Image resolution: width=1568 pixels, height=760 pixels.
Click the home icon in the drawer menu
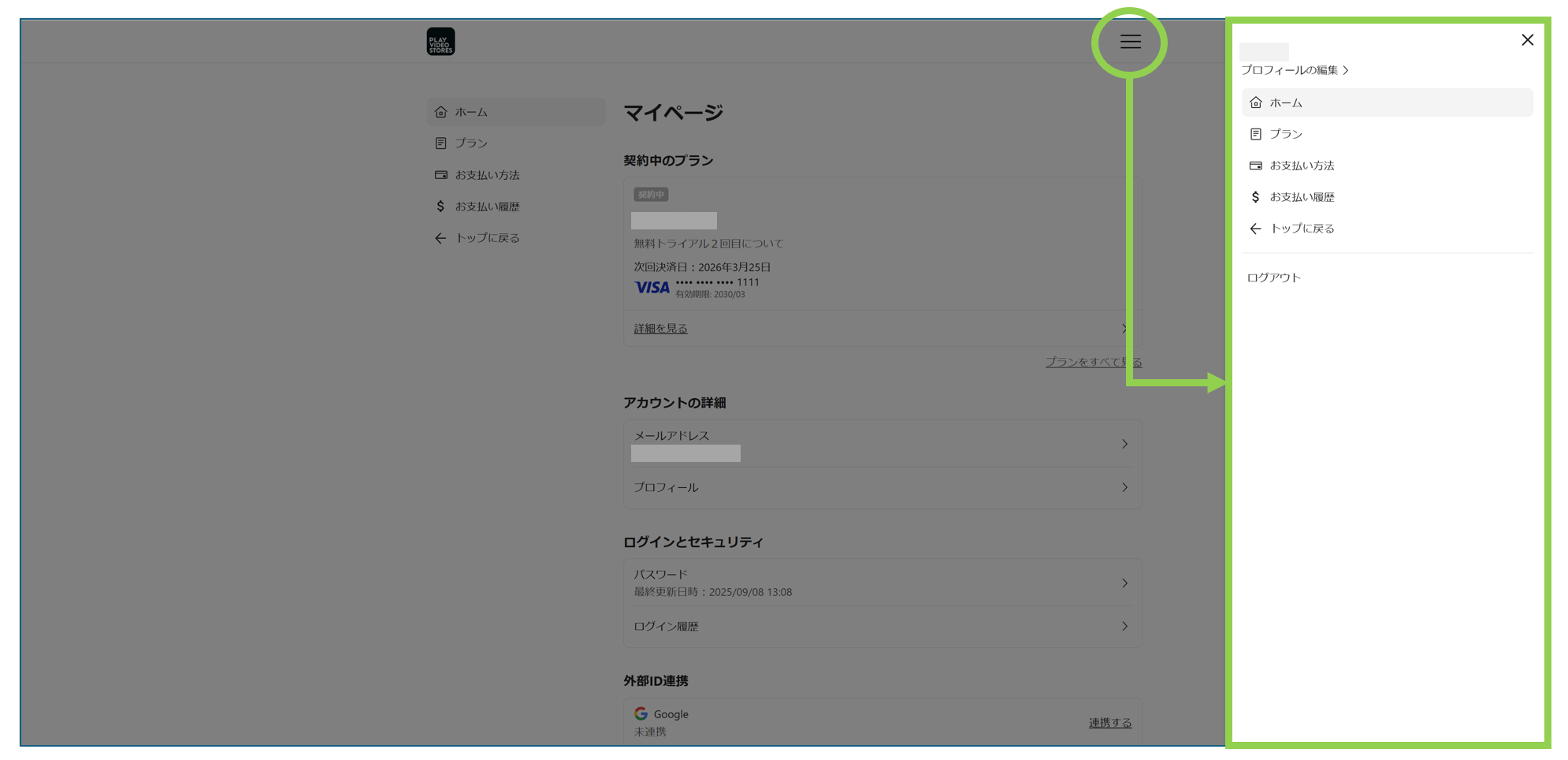(1256, 102)
